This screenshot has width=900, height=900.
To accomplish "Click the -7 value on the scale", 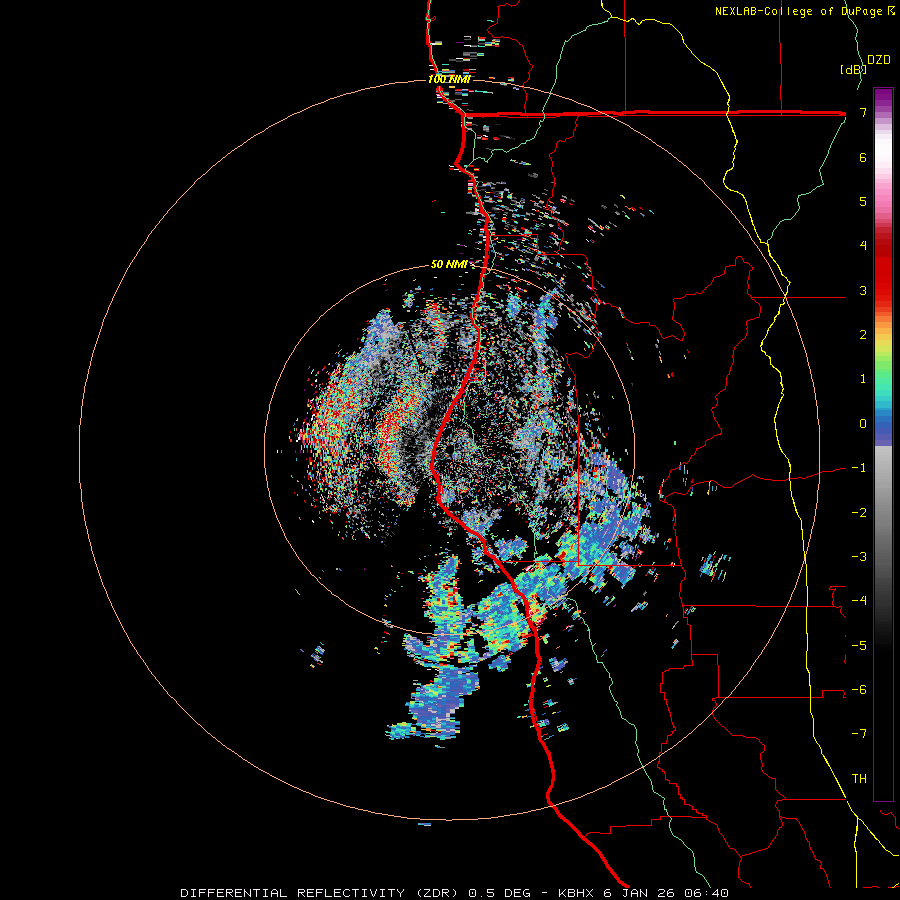I will pyautogui.click(x=859, y=734).
